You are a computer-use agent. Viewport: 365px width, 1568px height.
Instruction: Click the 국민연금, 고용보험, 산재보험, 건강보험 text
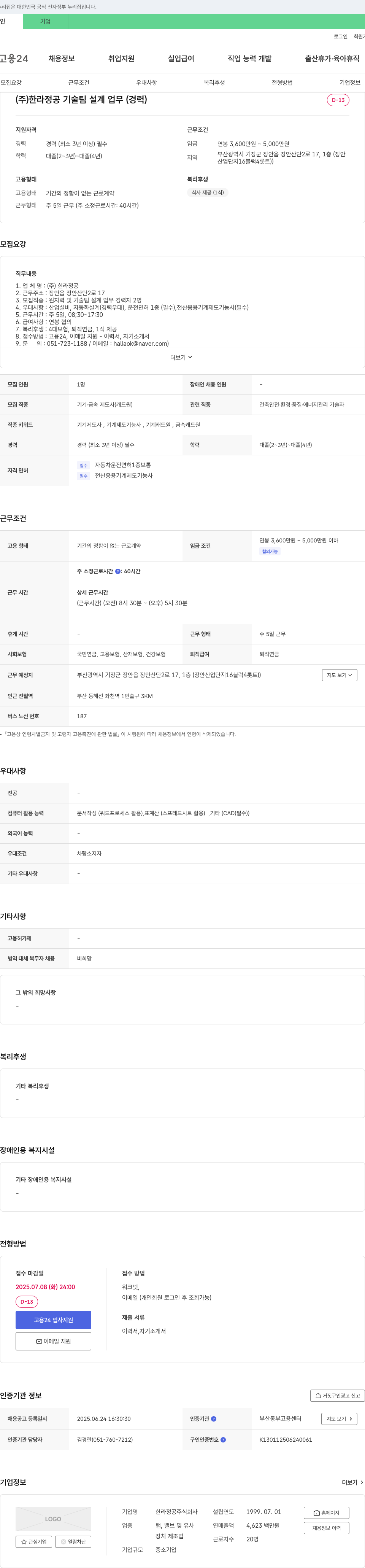pyautogui.click(x=121, y=654)
